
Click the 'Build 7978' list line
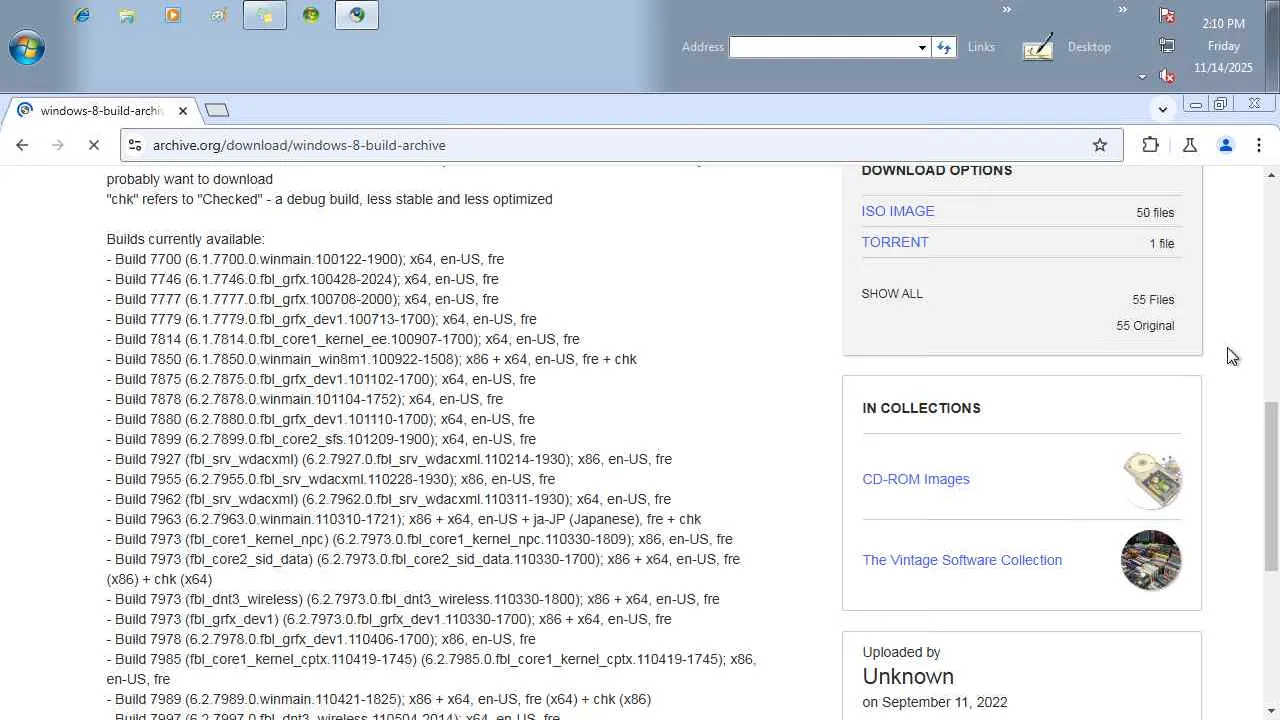coord(321,639)
